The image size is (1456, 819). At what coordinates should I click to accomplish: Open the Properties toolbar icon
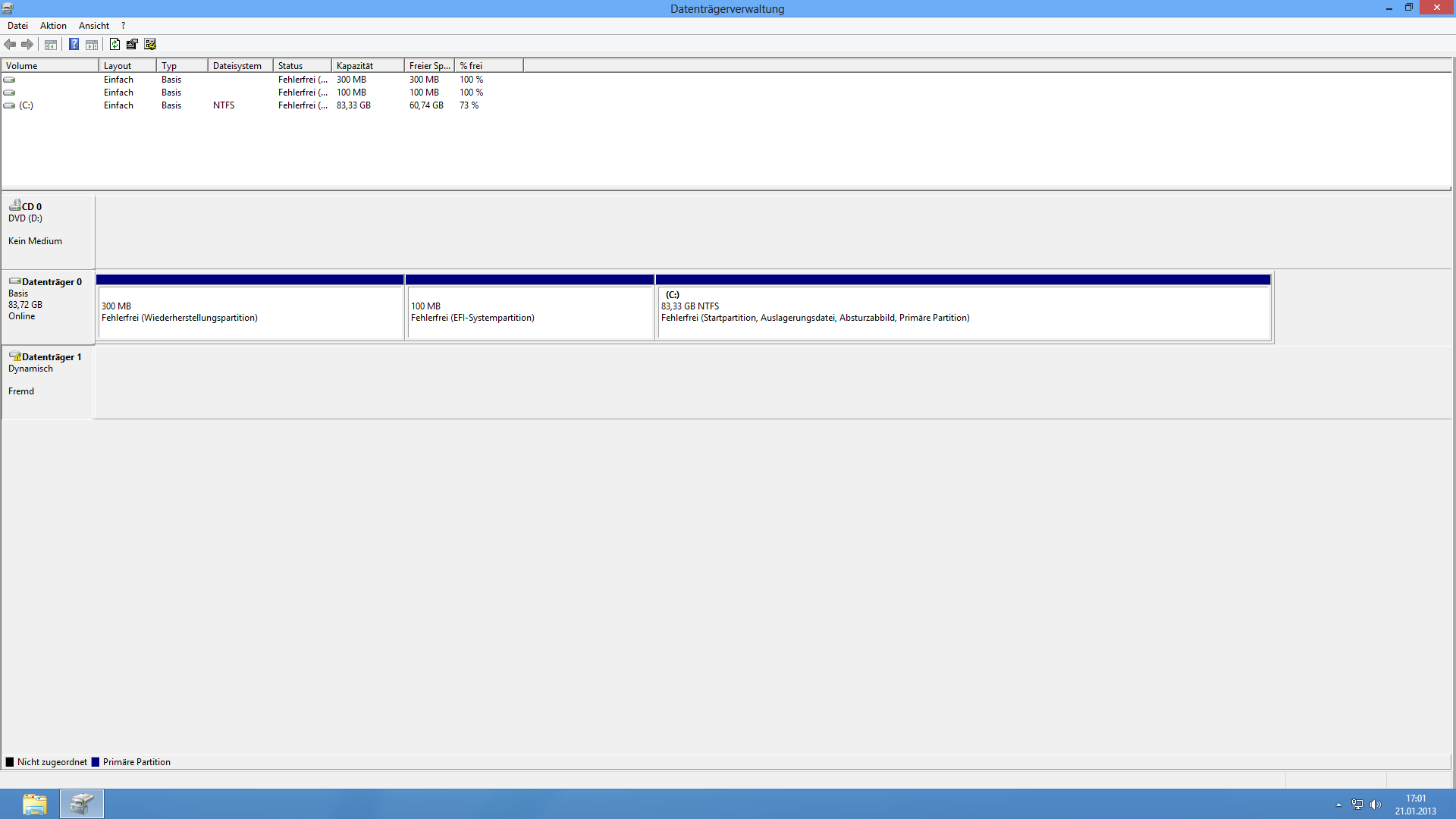132,45
